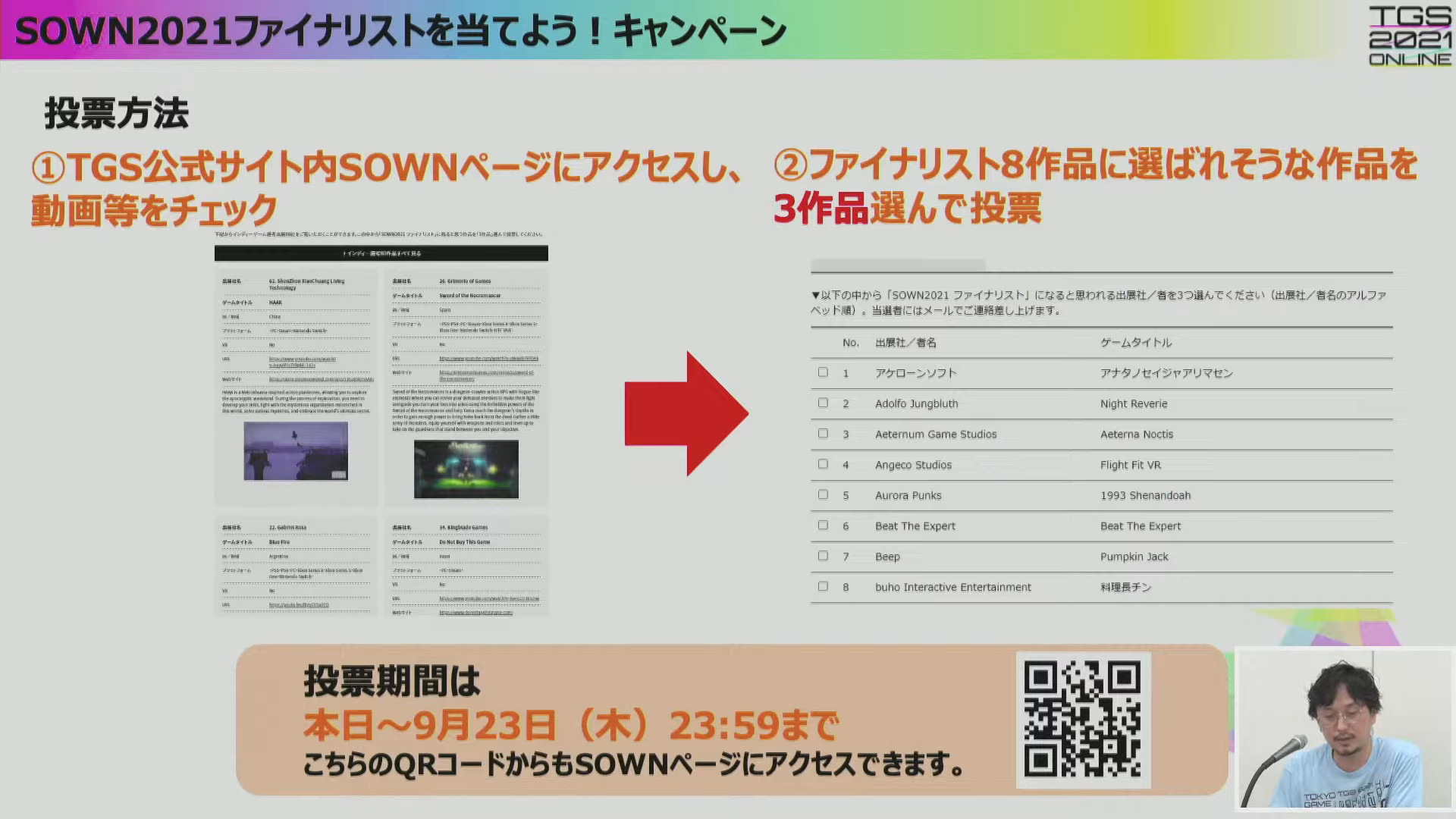Image resolution: width=1456 pixels, height=819 pixels.
Task: Click the QR code image
Action: coord(1083,719)
